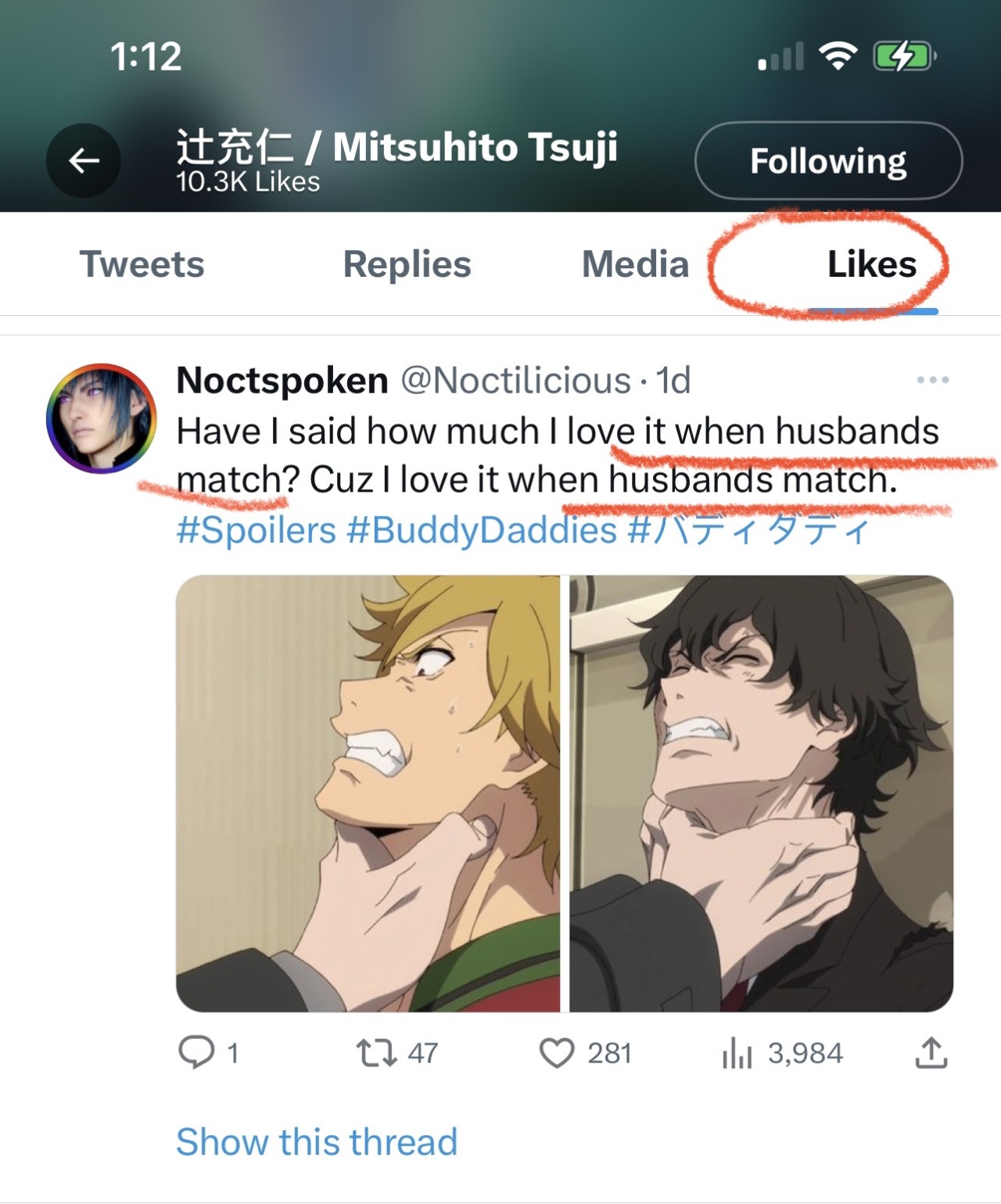The width and height of the screenshot is (1001, 1204).
Task: Tap the reply speech bubble icon
Action: click(196, 1052)
